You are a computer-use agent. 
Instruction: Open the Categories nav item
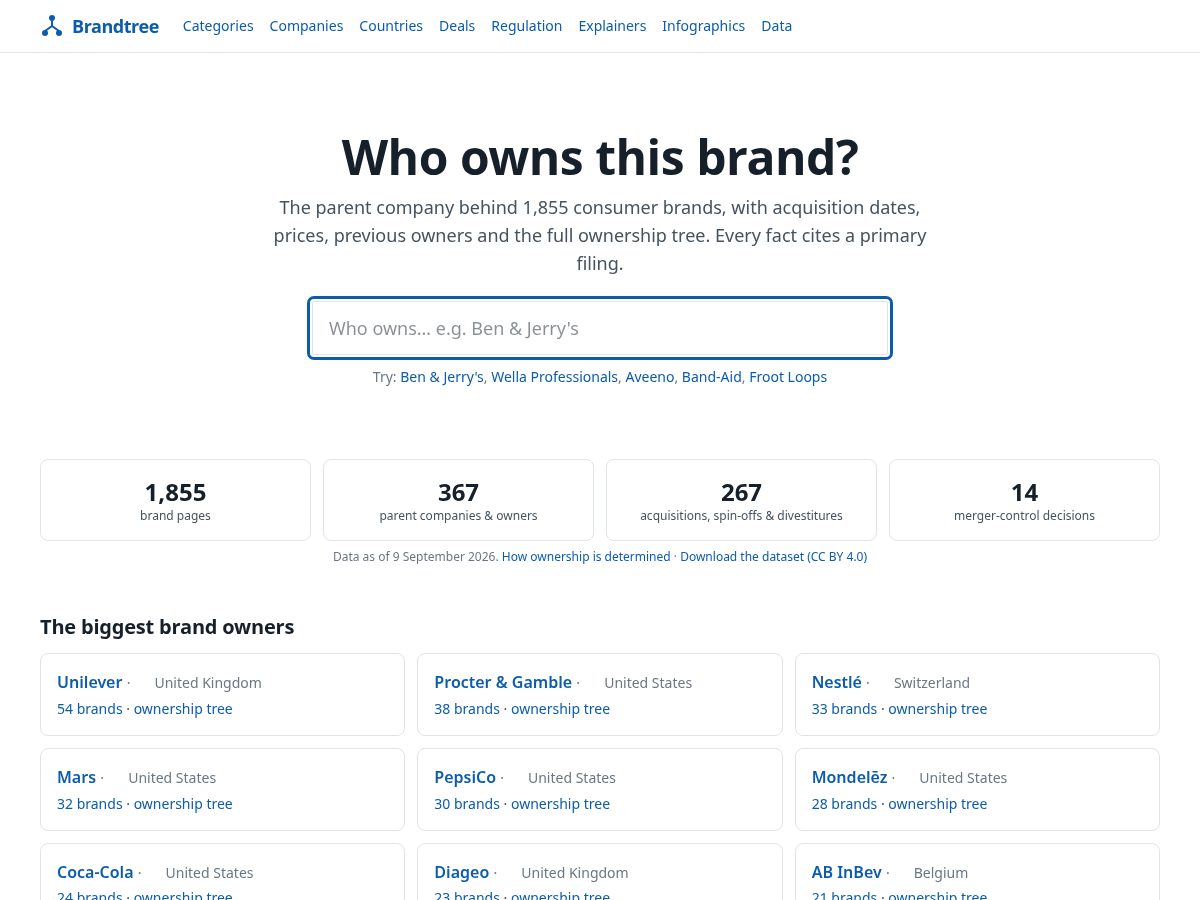point(218,26)
